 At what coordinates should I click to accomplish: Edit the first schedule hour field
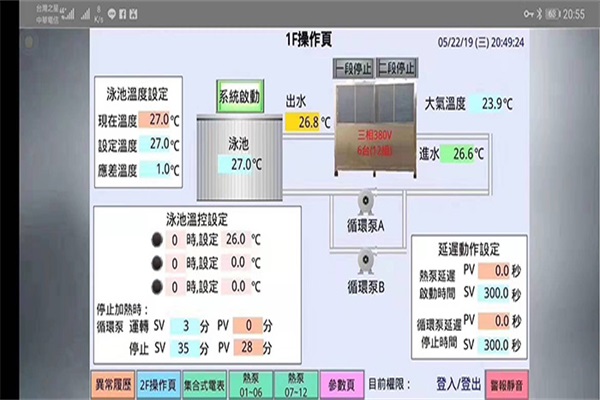point(175,240)
